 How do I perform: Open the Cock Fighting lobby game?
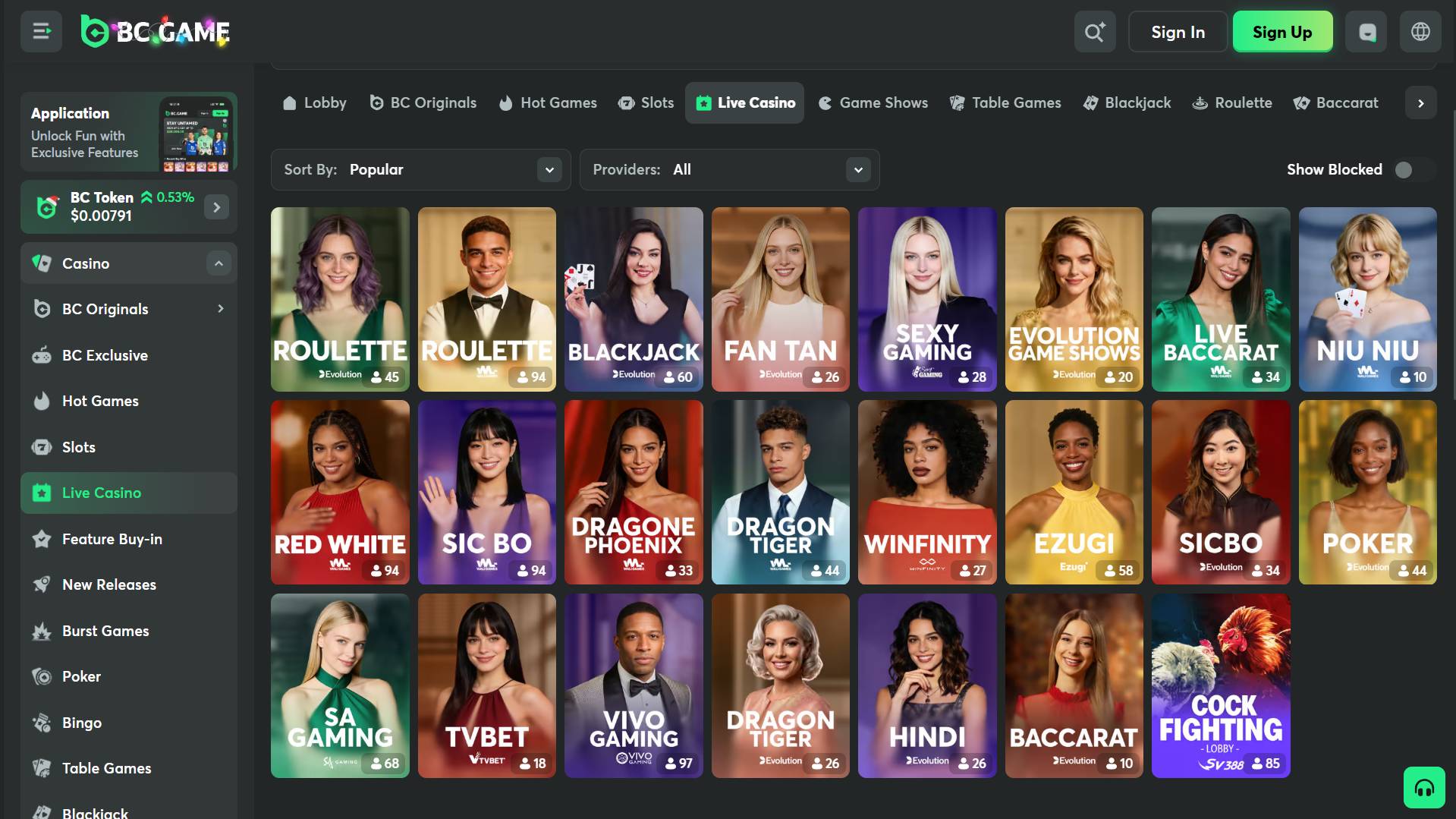[x=1220, y=685]
